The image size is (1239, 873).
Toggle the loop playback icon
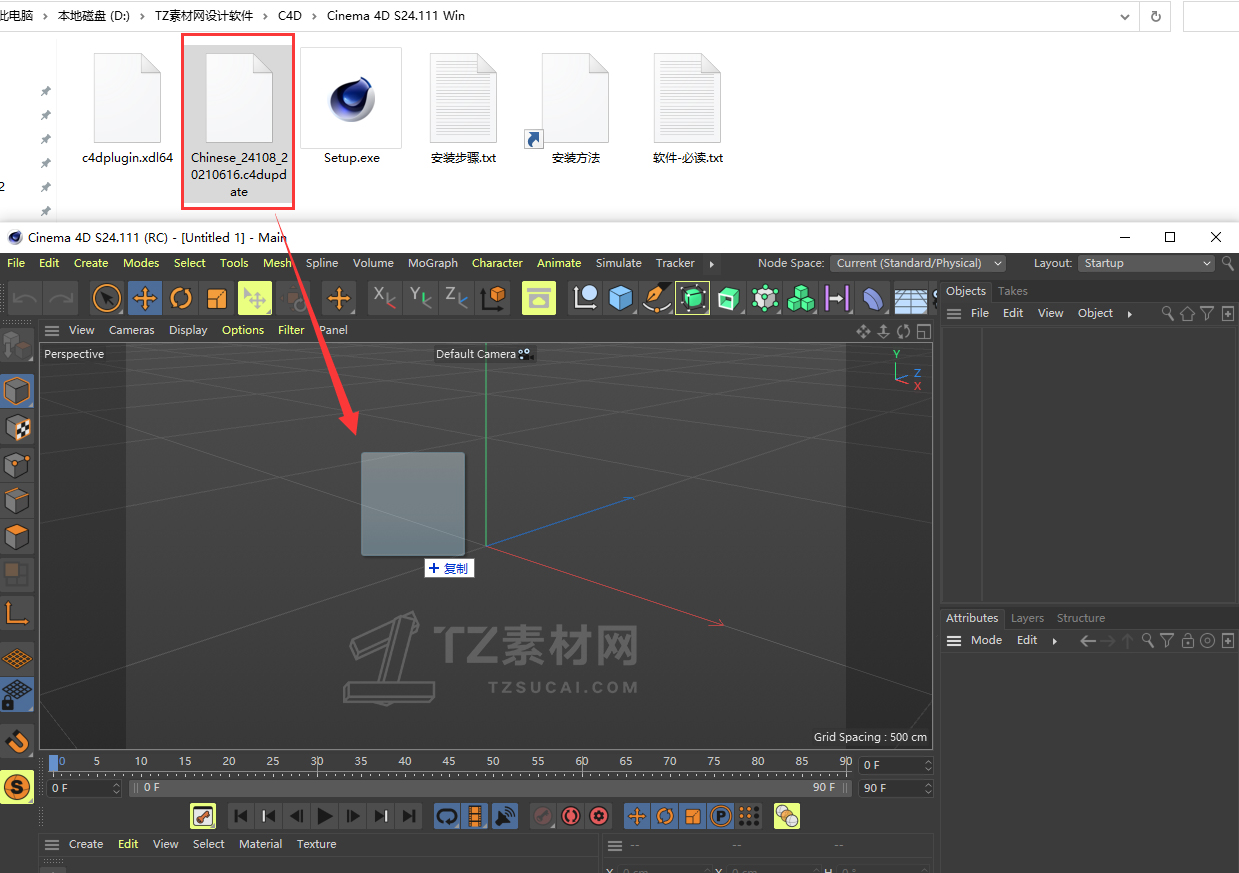pos(447,817)
